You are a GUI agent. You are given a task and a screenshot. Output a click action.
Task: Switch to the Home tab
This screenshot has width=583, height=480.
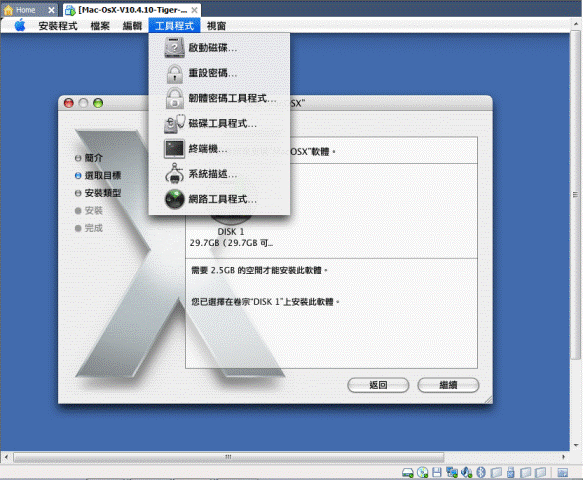click(26, 10)
